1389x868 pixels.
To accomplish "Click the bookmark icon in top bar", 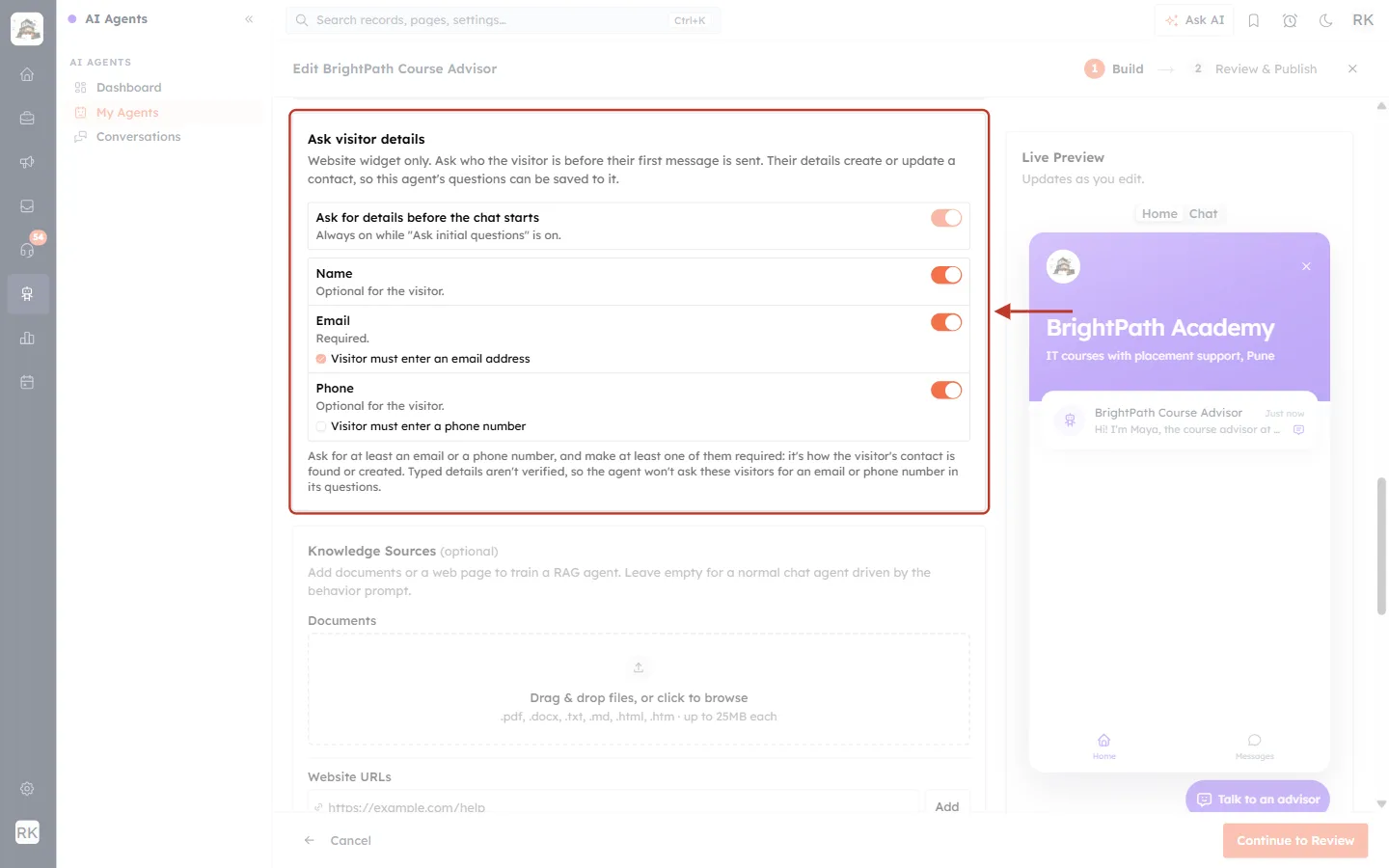I will pyautogui.click(x=1254, y=20).
